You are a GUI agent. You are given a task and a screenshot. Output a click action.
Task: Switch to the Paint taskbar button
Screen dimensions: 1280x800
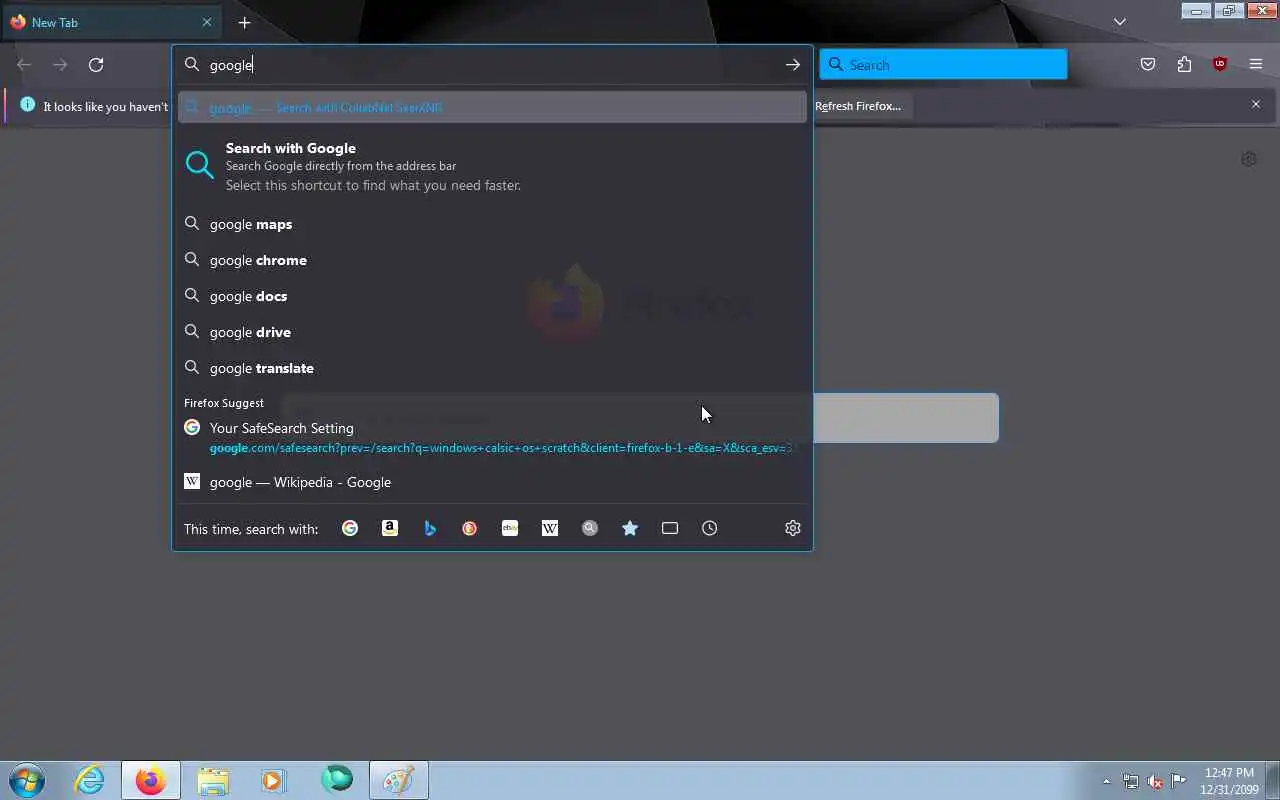coord(399,780)
